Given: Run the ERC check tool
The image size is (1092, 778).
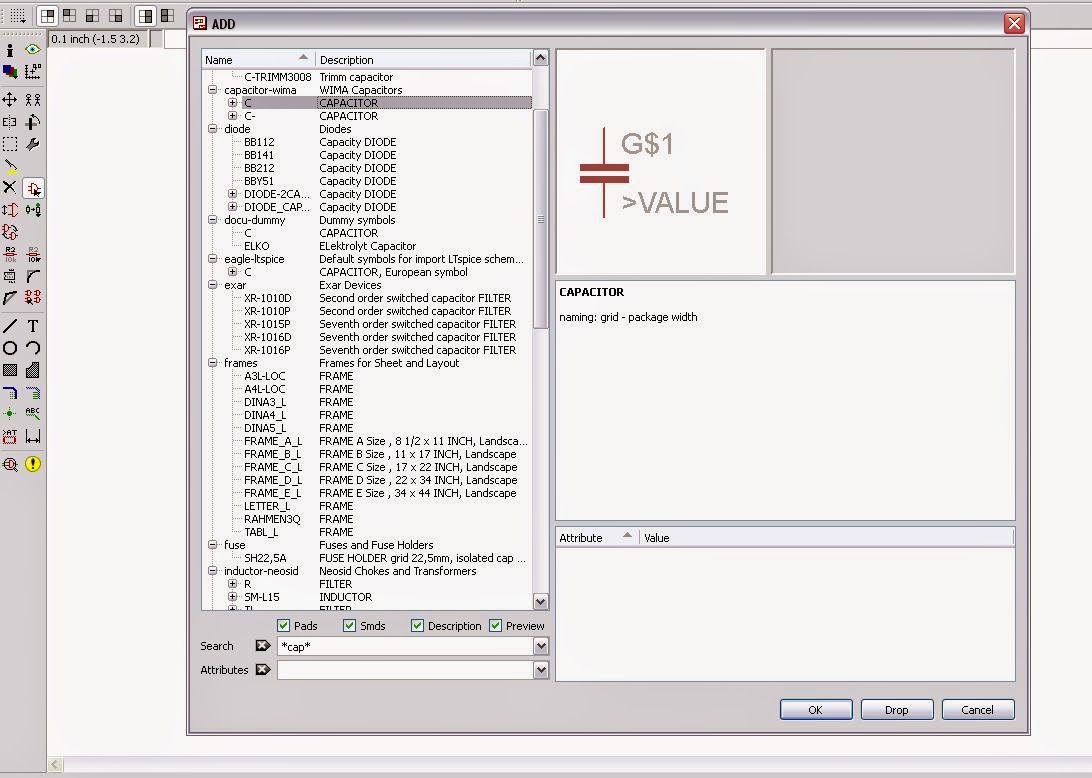Looking at the screenshot, I should (10, 464).
